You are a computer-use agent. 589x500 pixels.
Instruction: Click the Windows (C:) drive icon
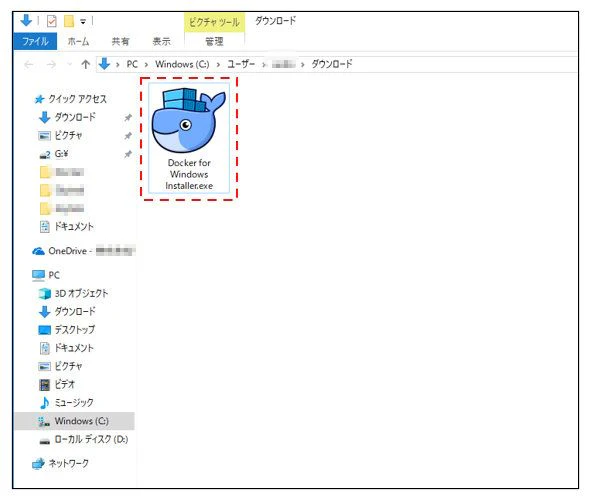[44, 421]
